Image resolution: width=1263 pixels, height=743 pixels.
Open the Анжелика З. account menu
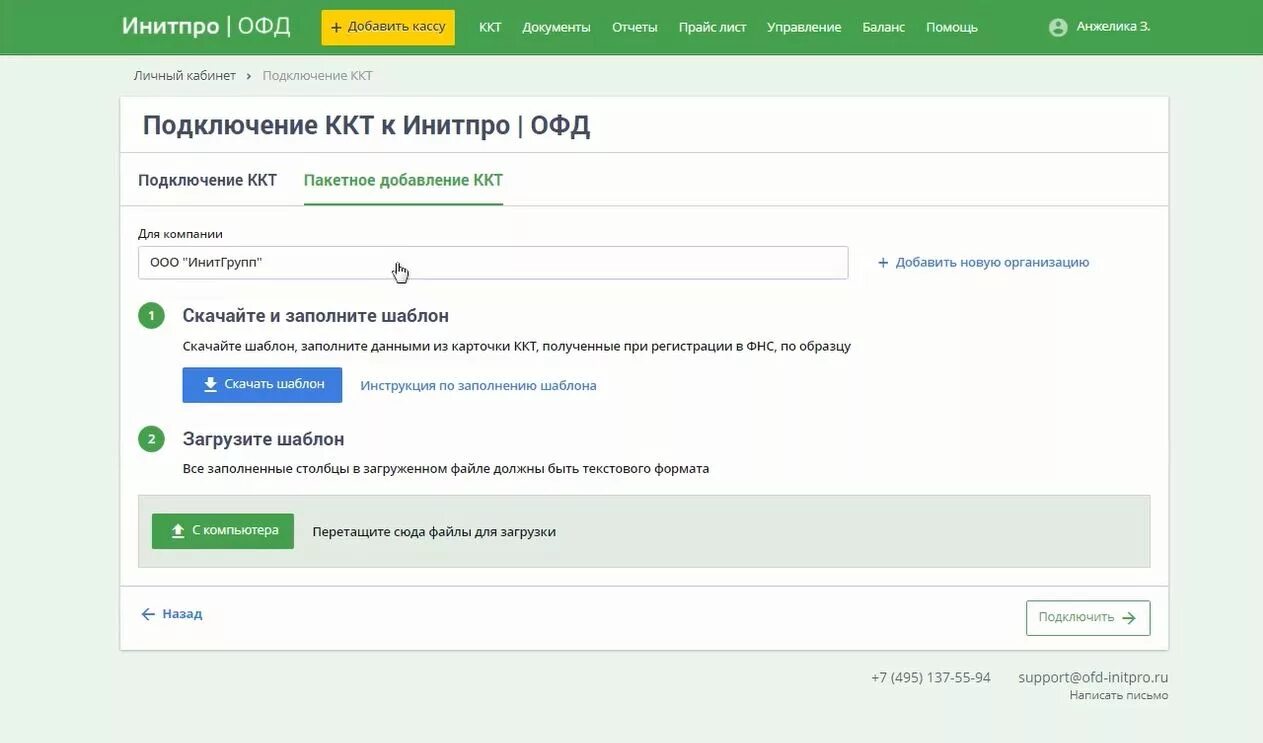point(1099,27)
